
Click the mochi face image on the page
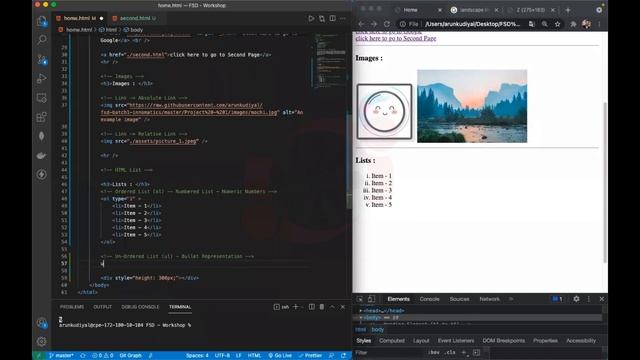[384, 111]
